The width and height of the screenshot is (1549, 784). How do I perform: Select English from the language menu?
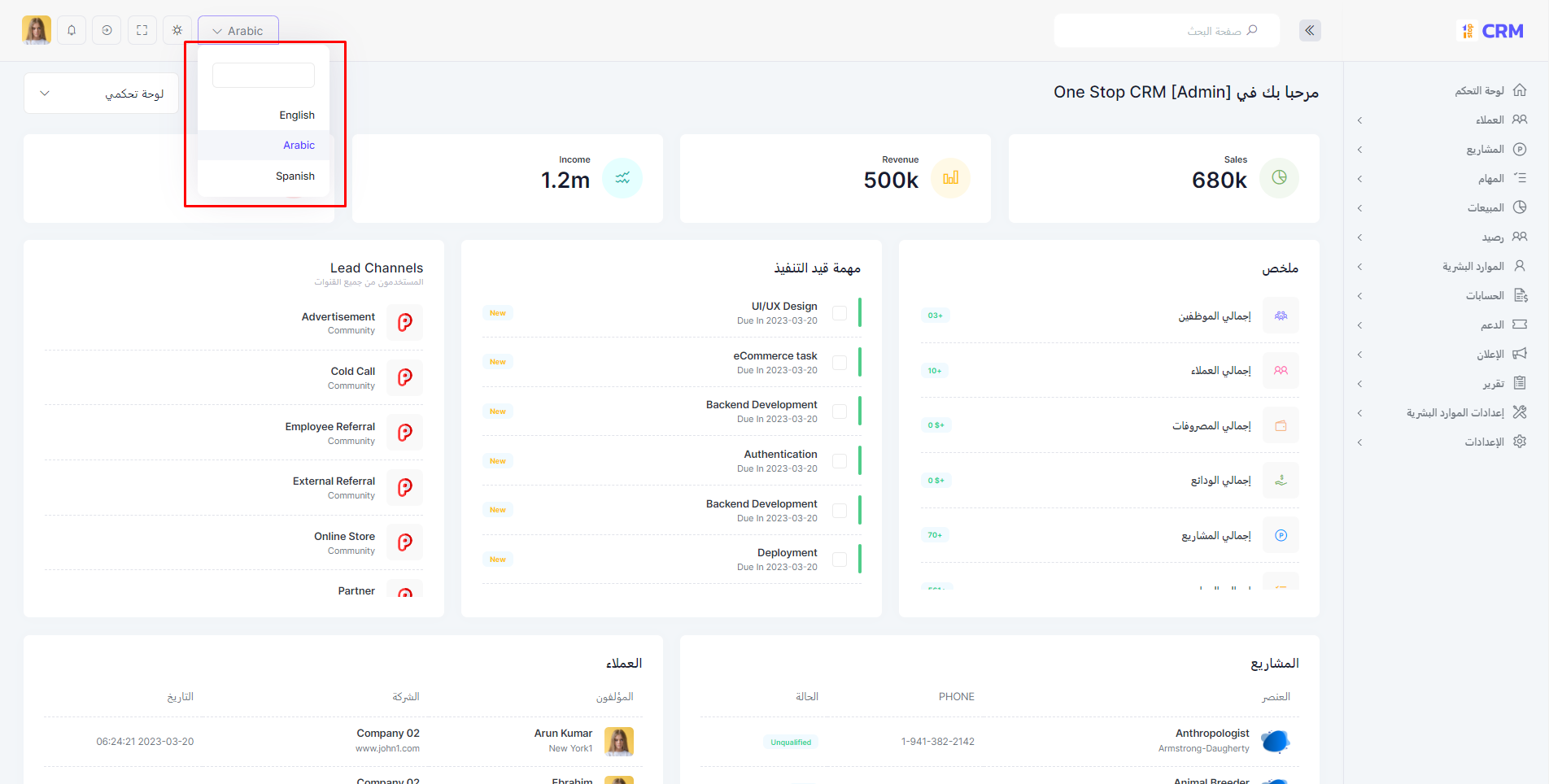(296, 115)
